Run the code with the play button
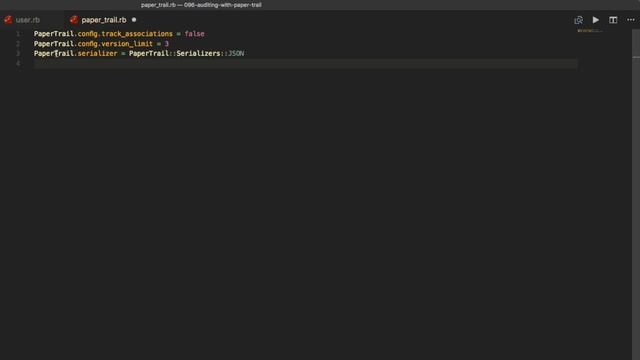The height and width of the screenshot is (360, 640). coord(596,20)
